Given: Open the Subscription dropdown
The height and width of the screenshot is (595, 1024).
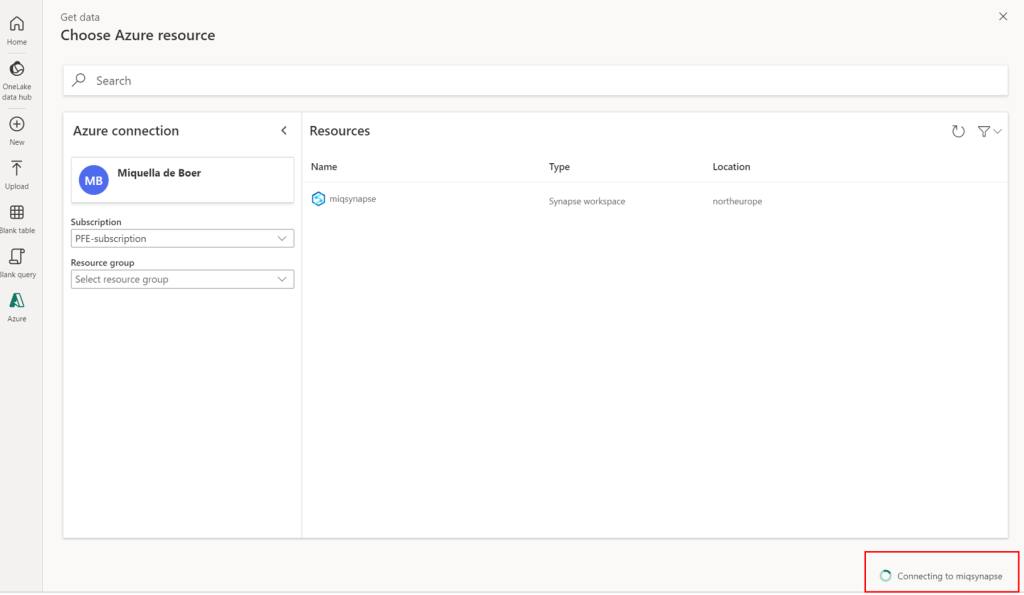Looking at the screenshot, I should 182,238.
